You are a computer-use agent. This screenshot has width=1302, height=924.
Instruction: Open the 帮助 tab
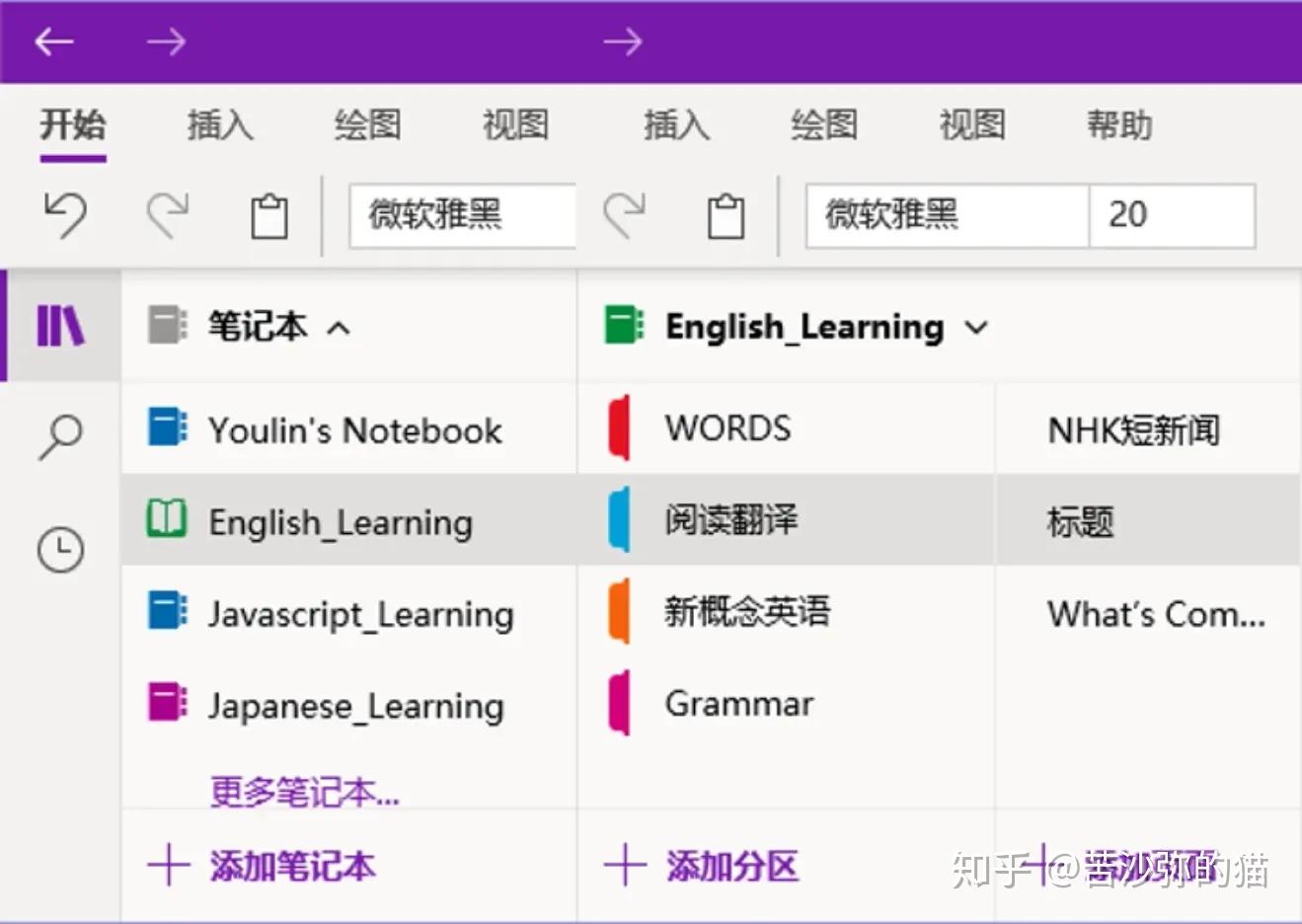tap(1119, 125)
